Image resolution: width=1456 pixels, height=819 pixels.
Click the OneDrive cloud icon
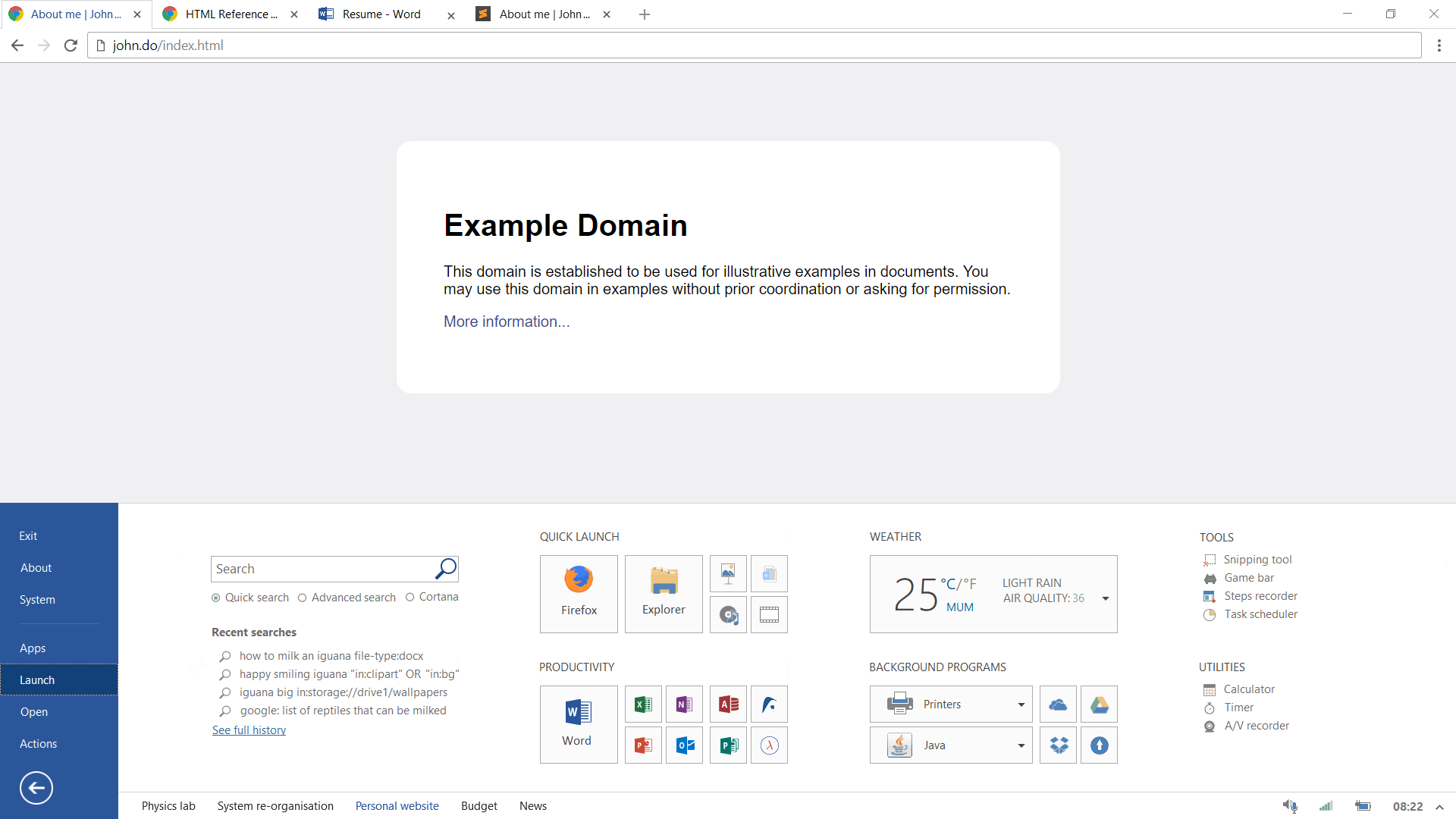(x=1058, y=704)
